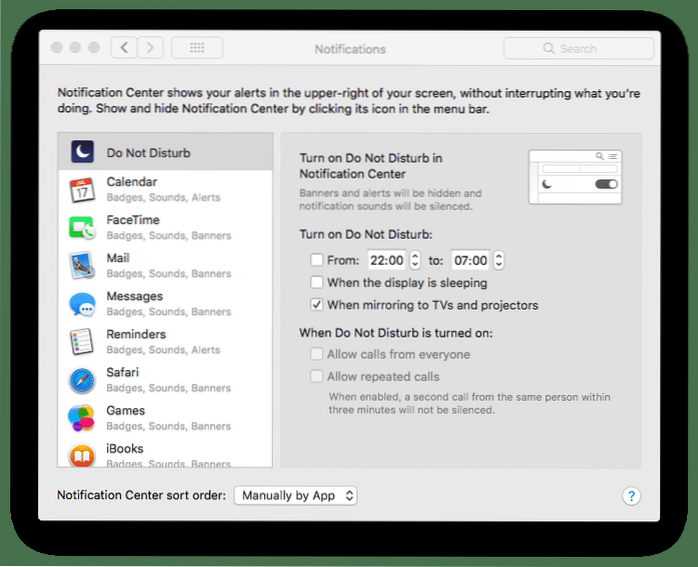Click the stepper next to 07:00
Screen dimensions: 698x567
pyautogui.click(x=498, y=261)
